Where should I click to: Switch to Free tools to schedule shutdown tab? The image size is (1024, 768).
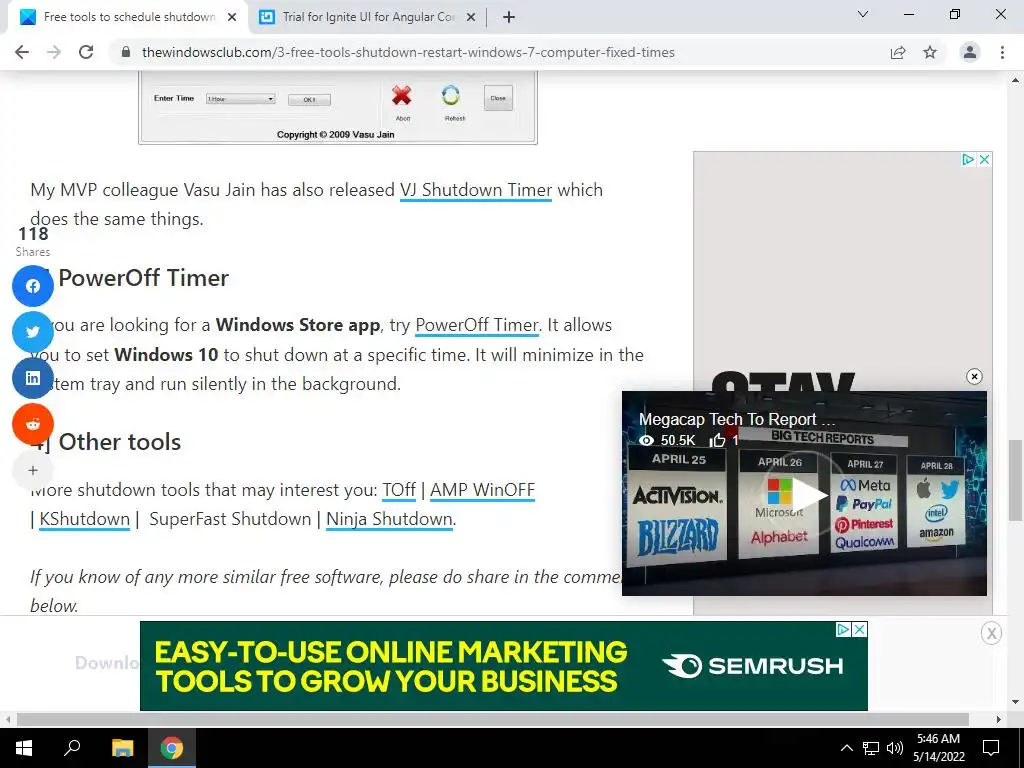(128, 17)
